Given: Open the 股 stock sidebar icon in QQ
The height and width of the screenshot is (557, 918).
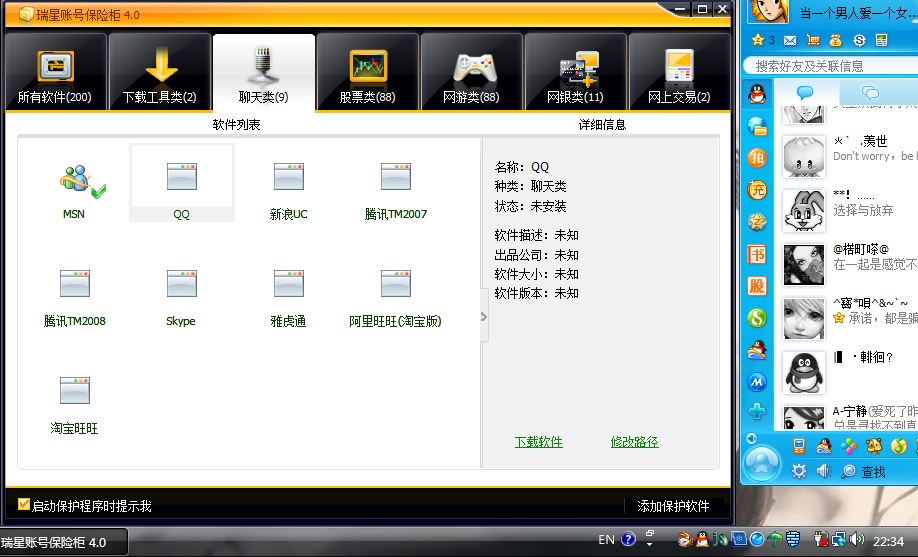Looking at the screenshot, I should click(x=757, y=286).
